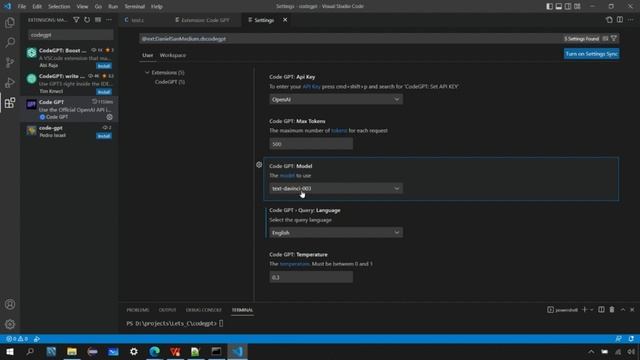Image resolution: width=640 pixels, height=360 pixels.
Task: Close the terminal panel
Action: (x=632, y=310)
